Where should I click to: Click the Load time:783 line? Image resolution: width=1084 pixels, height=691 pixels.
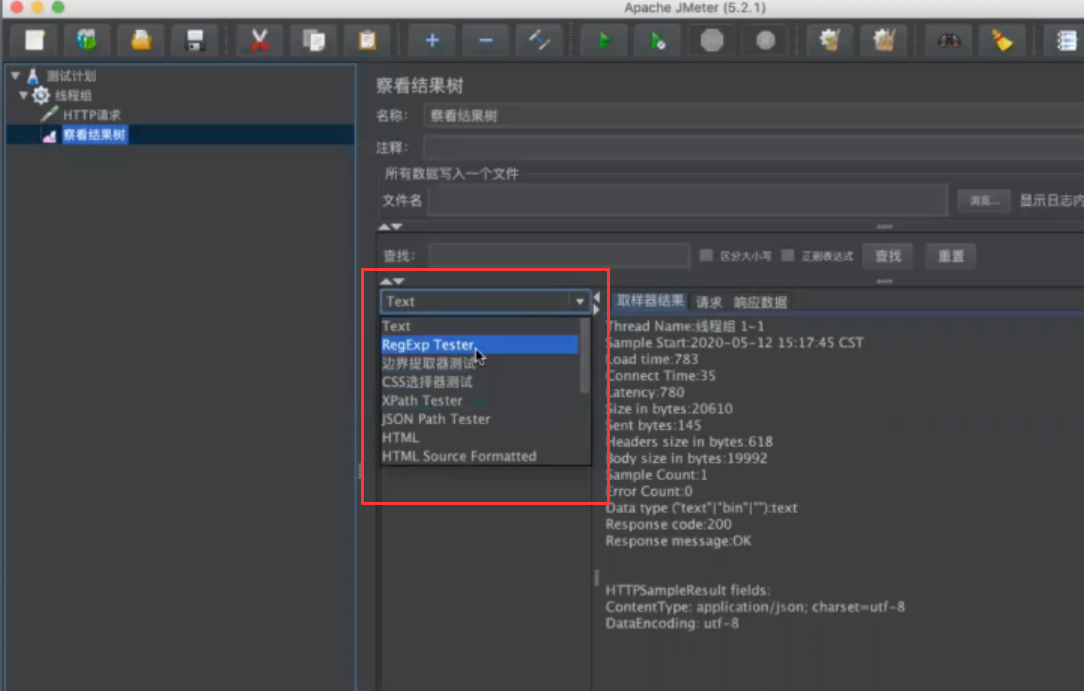click(x=653, y=359)
